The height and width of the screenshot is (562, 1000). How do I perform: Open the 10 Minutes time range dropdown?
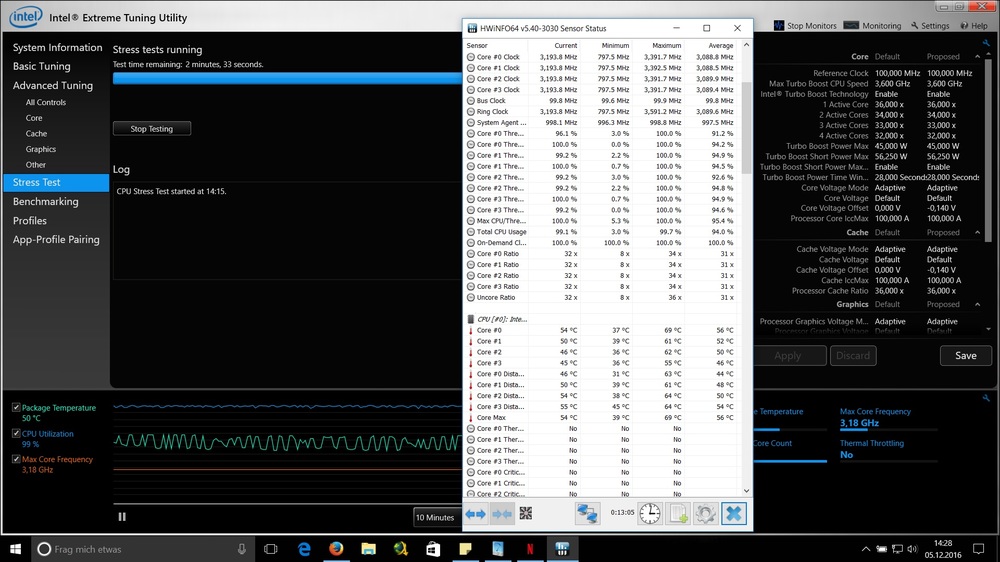[436, 518]
